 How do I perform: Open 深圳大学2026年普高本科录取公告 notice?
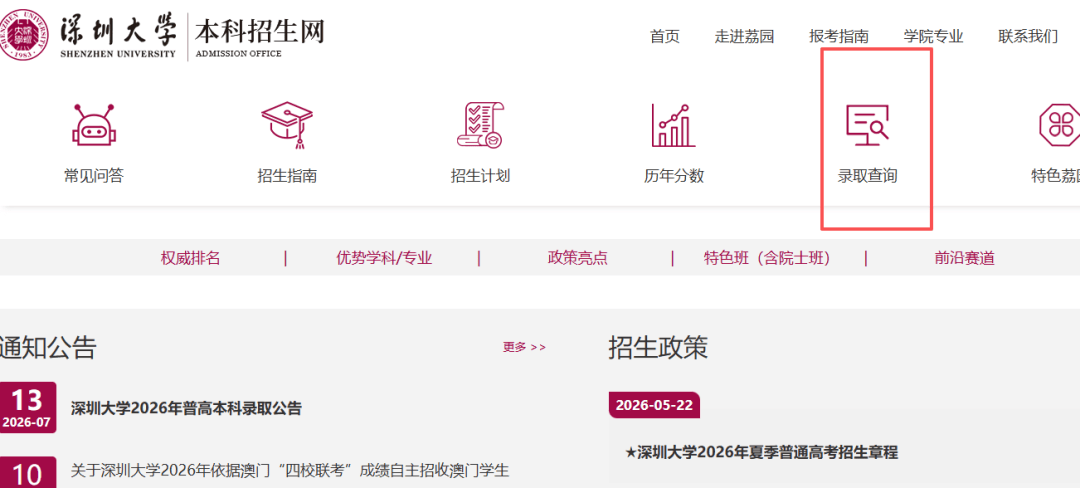click(186, 408)
